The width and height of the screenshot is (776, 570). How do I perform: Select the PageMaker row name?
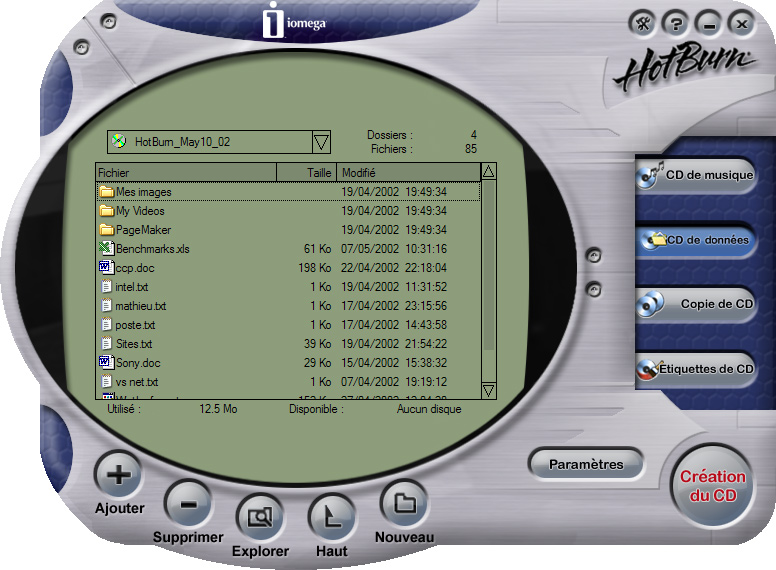143,230
